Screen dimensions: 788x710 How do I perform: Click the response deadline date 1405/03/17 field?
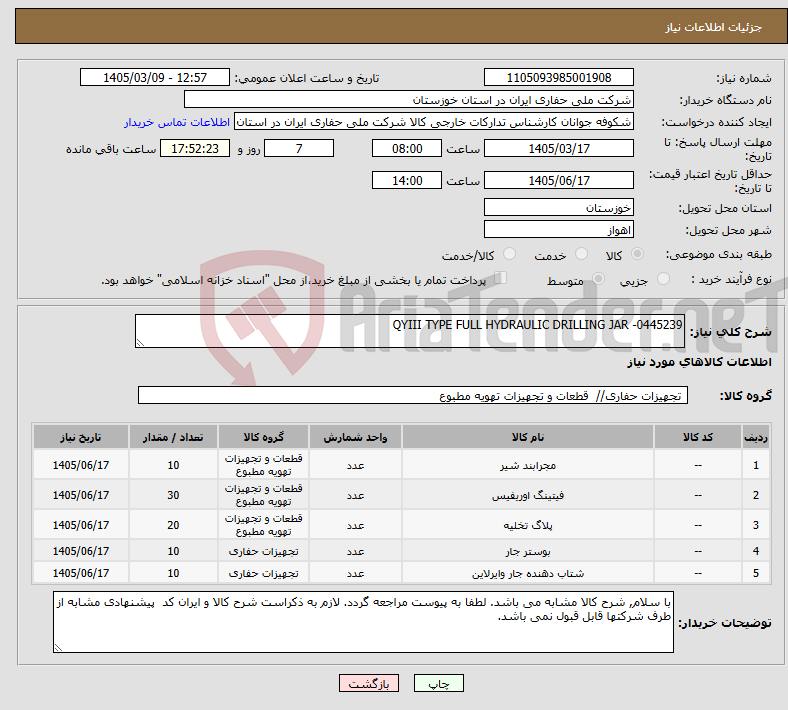coord(558,149)
